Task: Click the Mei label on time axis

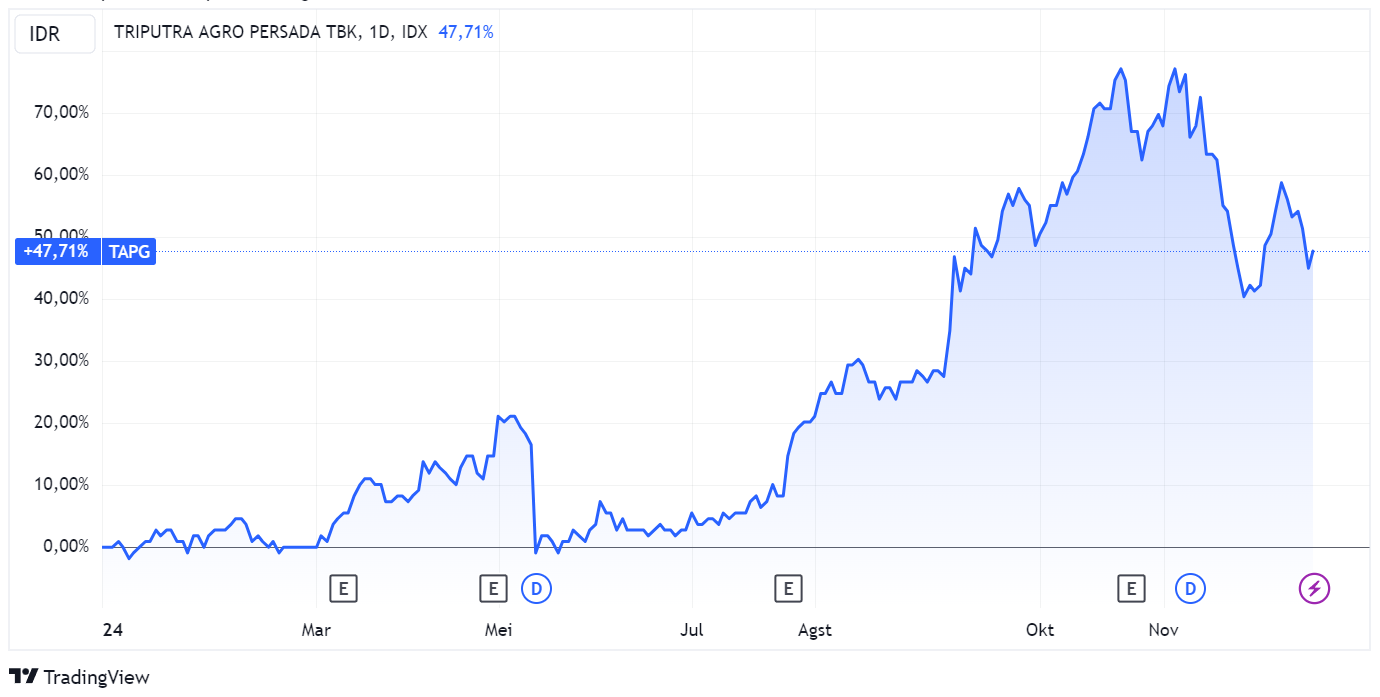Action: 499,630
